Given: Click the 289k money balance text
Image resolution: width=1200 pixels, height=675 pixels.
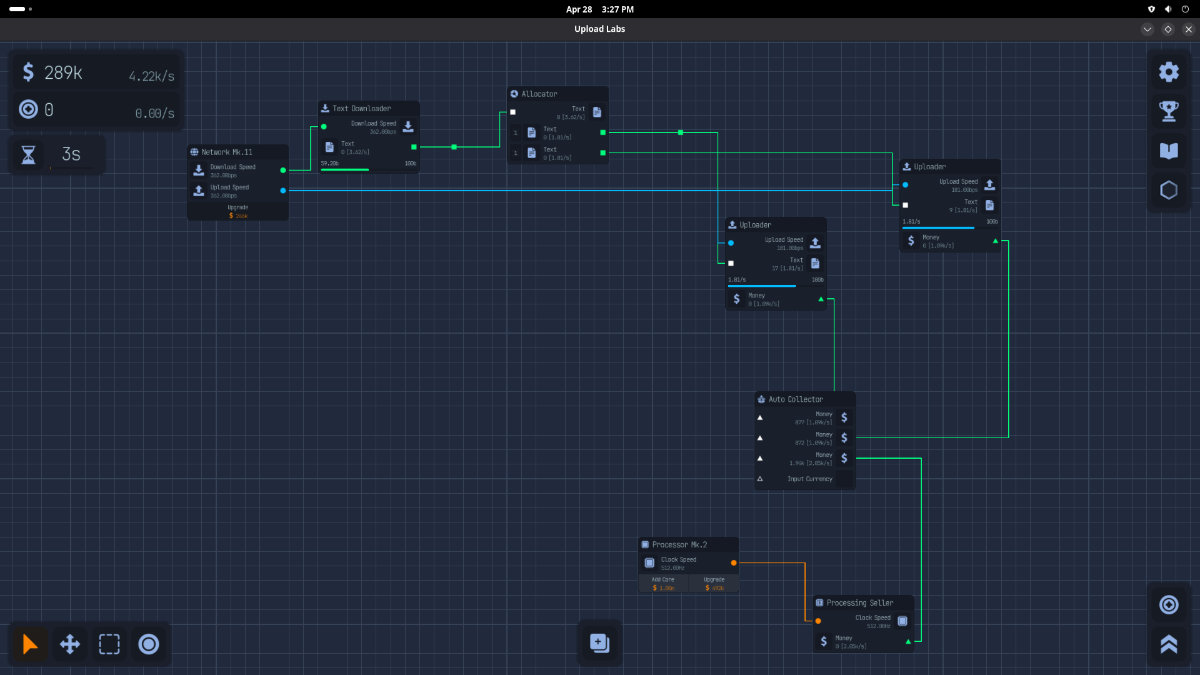Looking at the screenshot, I should click(63, 72).
